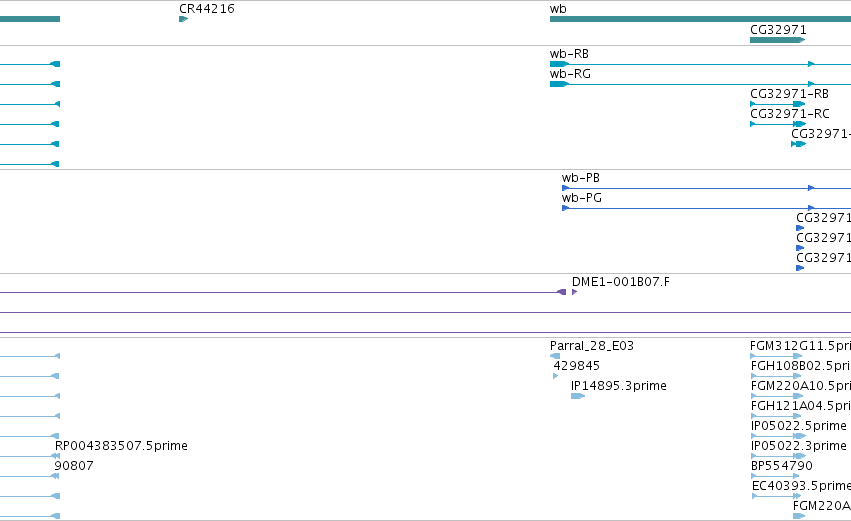Image resolution: width=851 pixels, height=521 pixels.
Task: Click the FGM220A10.5prime EST label
Action: (801, 386)
